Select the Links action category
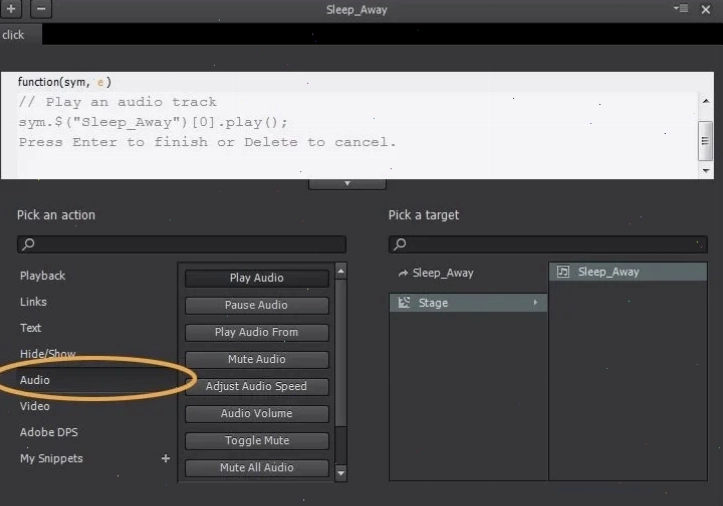 click(x=33, y=302)
